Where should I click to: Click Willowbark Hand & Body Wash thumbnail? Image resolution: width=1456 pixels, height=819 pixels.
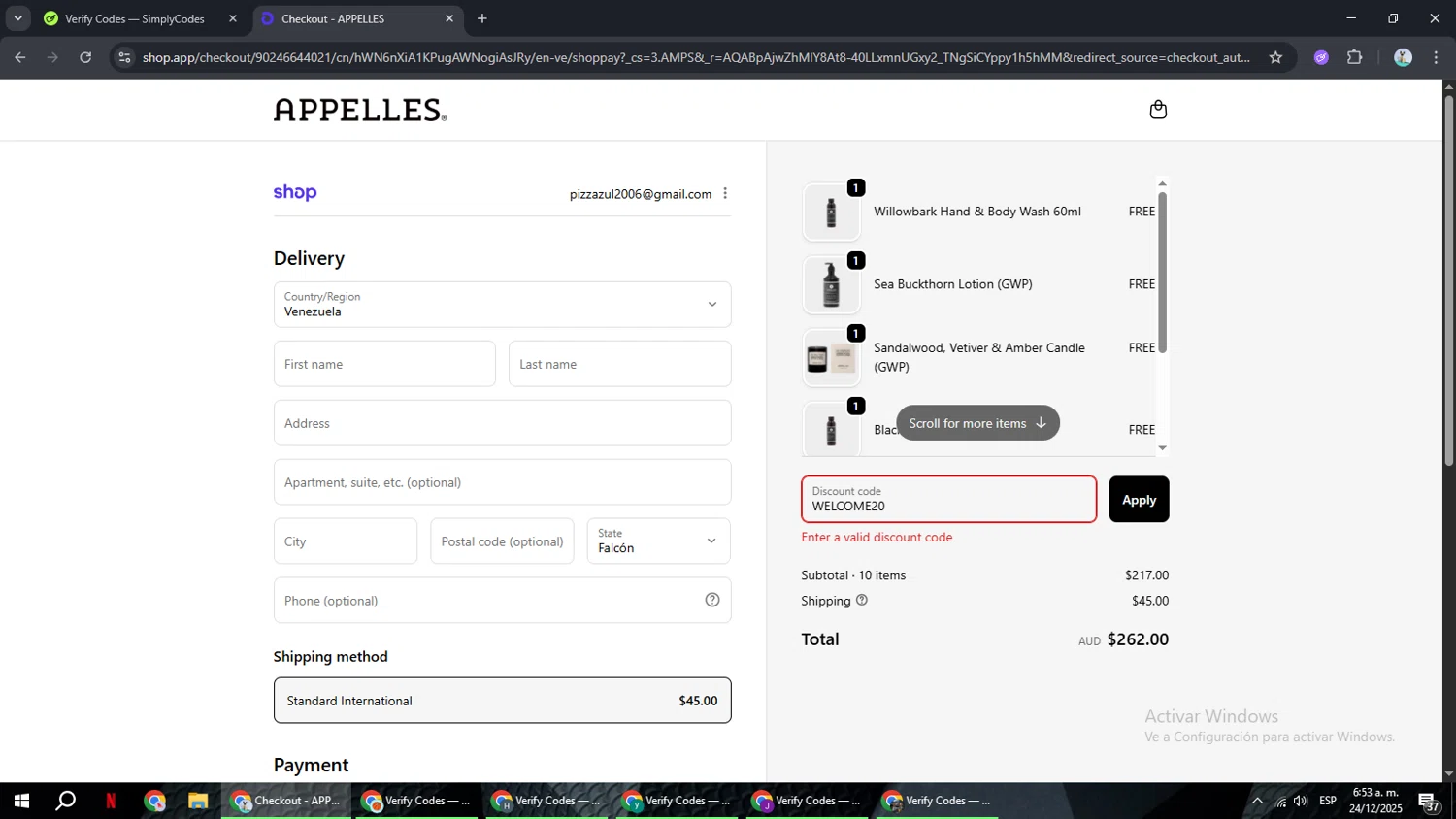[831, 212]
